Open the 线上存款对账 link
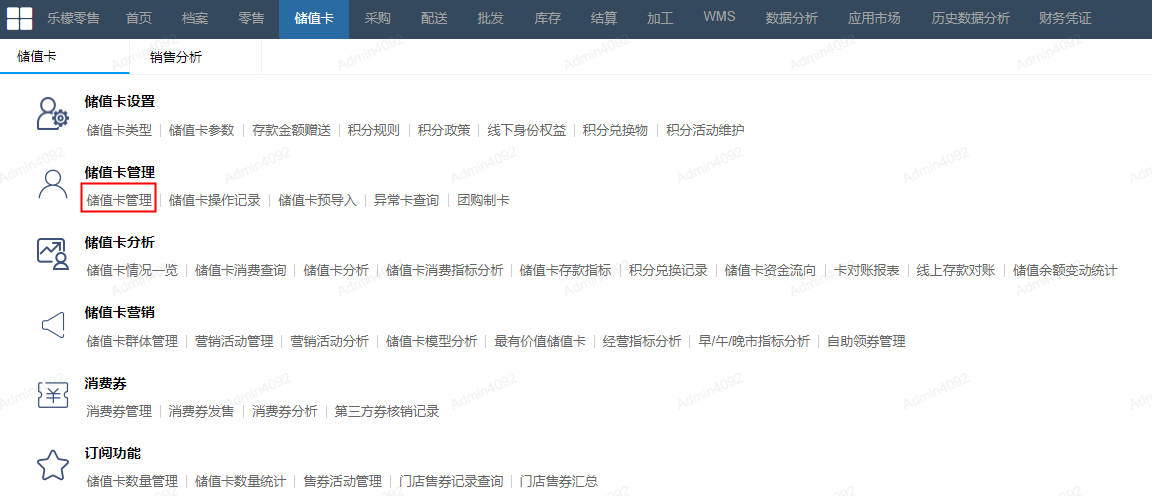The width and height of the screenshot is (1152, 496). pos(957,270)
